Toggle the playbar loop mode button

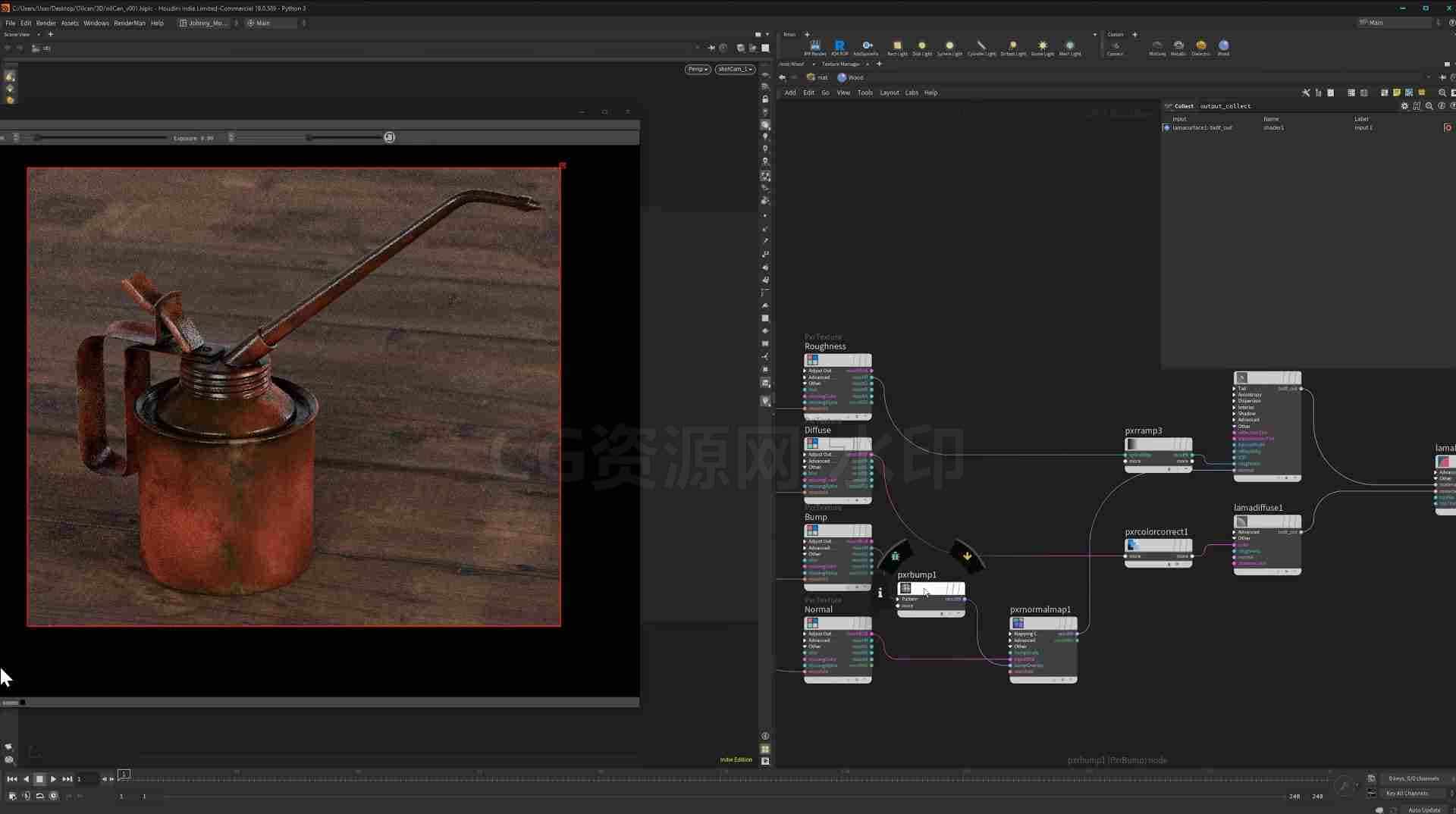click(39, 796)
